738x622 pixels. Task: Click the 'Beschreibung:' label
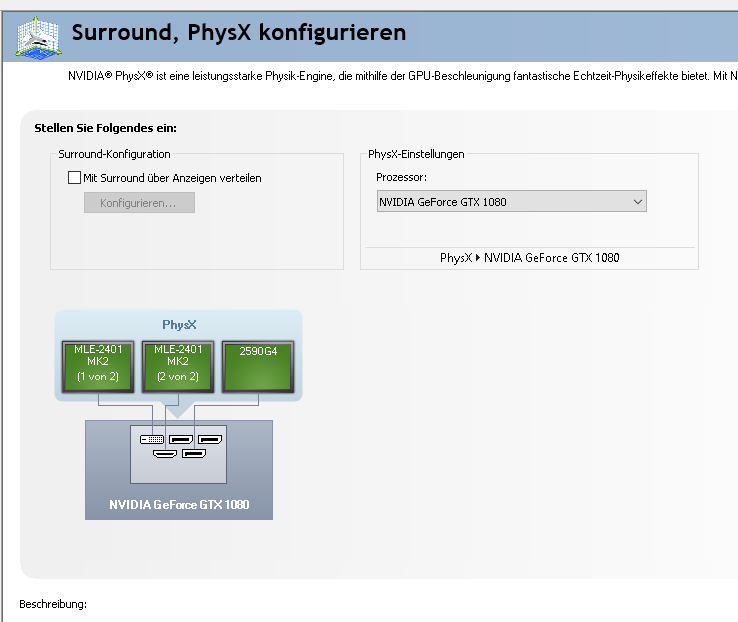(53, 604)
